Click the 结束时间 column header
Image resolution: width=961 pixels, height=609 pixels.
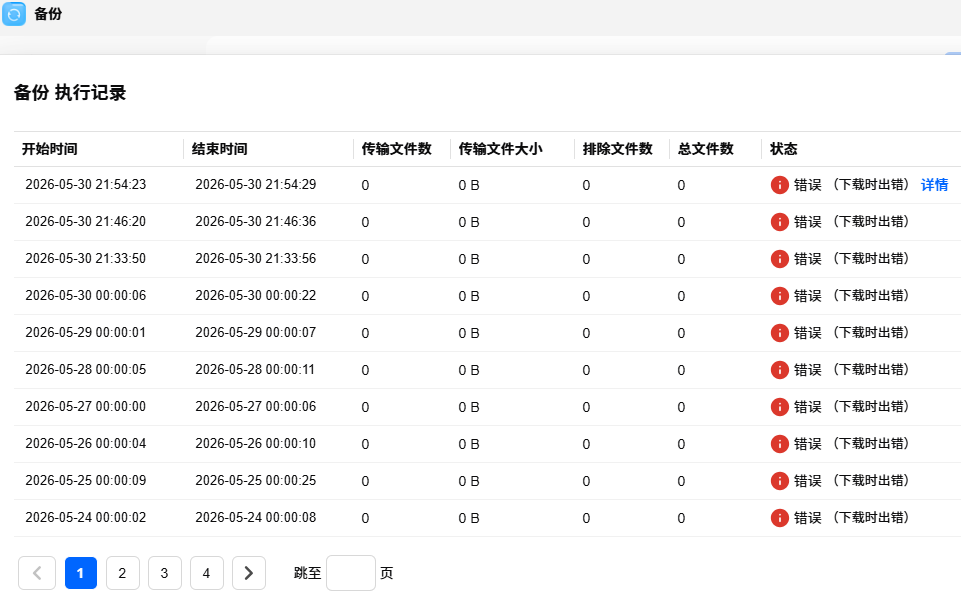coord(219,149)
